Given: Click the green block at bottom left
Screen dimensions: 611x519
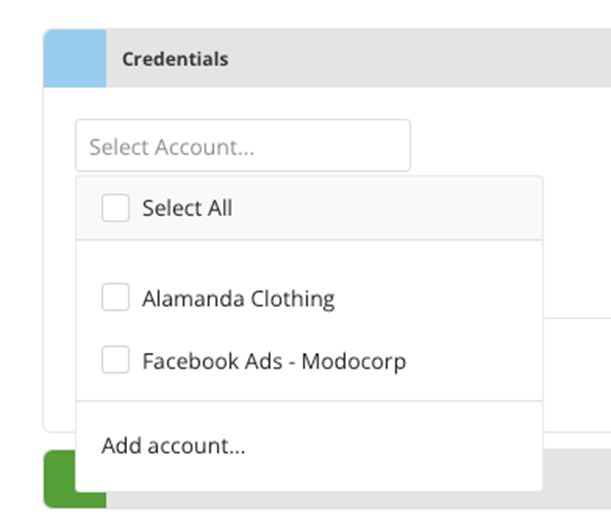Looking at the screenshot, I should point(59,479).
